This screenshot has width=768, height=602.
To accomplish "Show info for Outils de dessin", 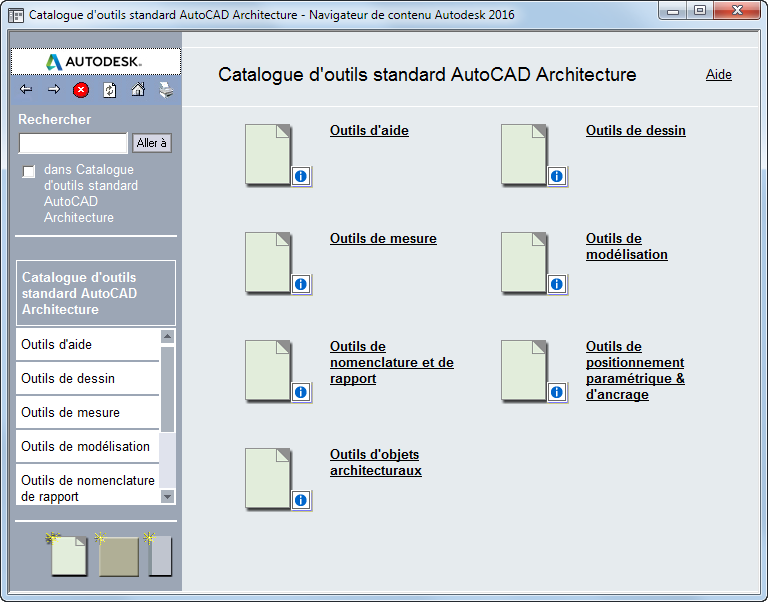I will (x=557, y=176).
